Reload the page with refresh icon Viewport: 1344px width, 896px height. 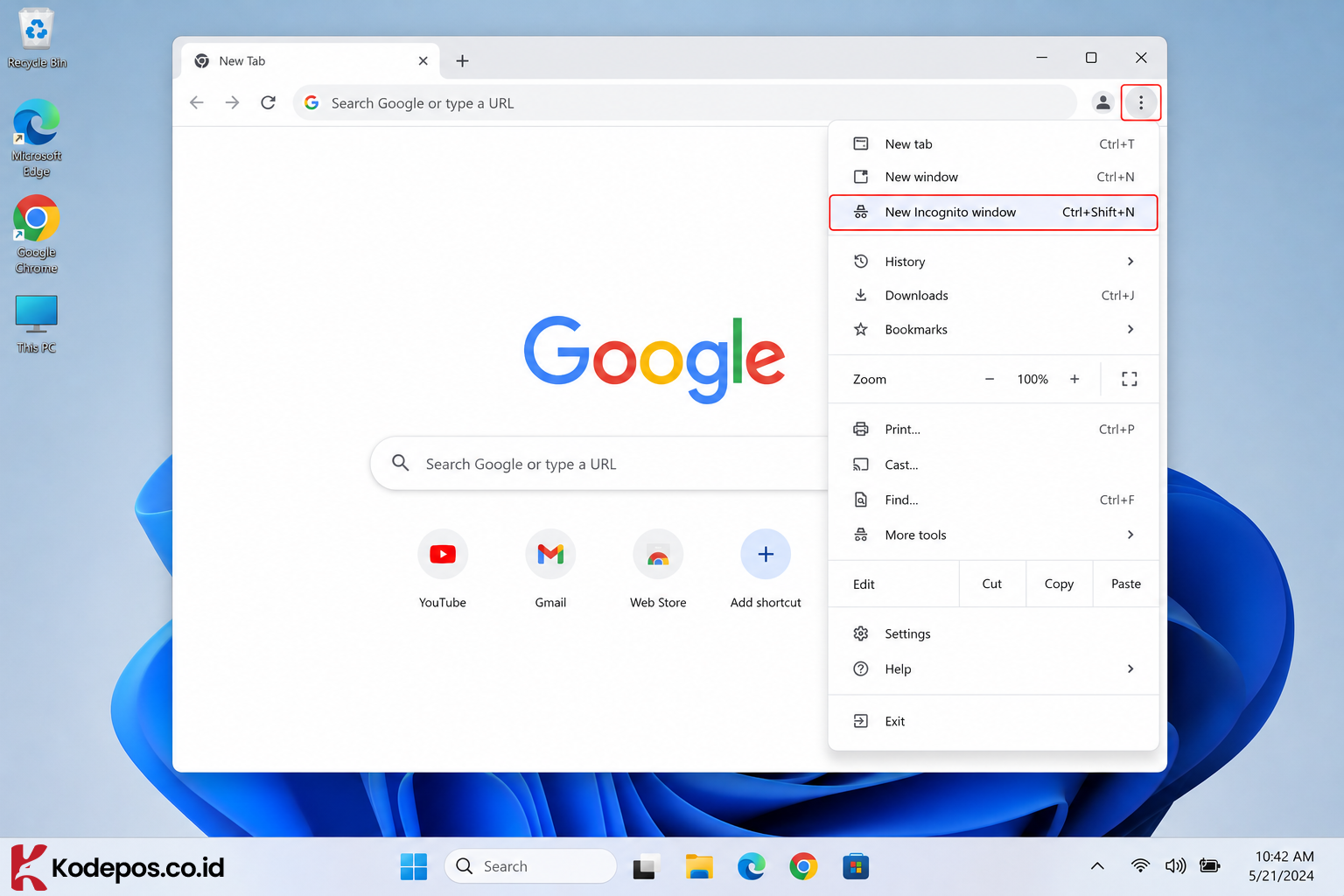(269, 102)
